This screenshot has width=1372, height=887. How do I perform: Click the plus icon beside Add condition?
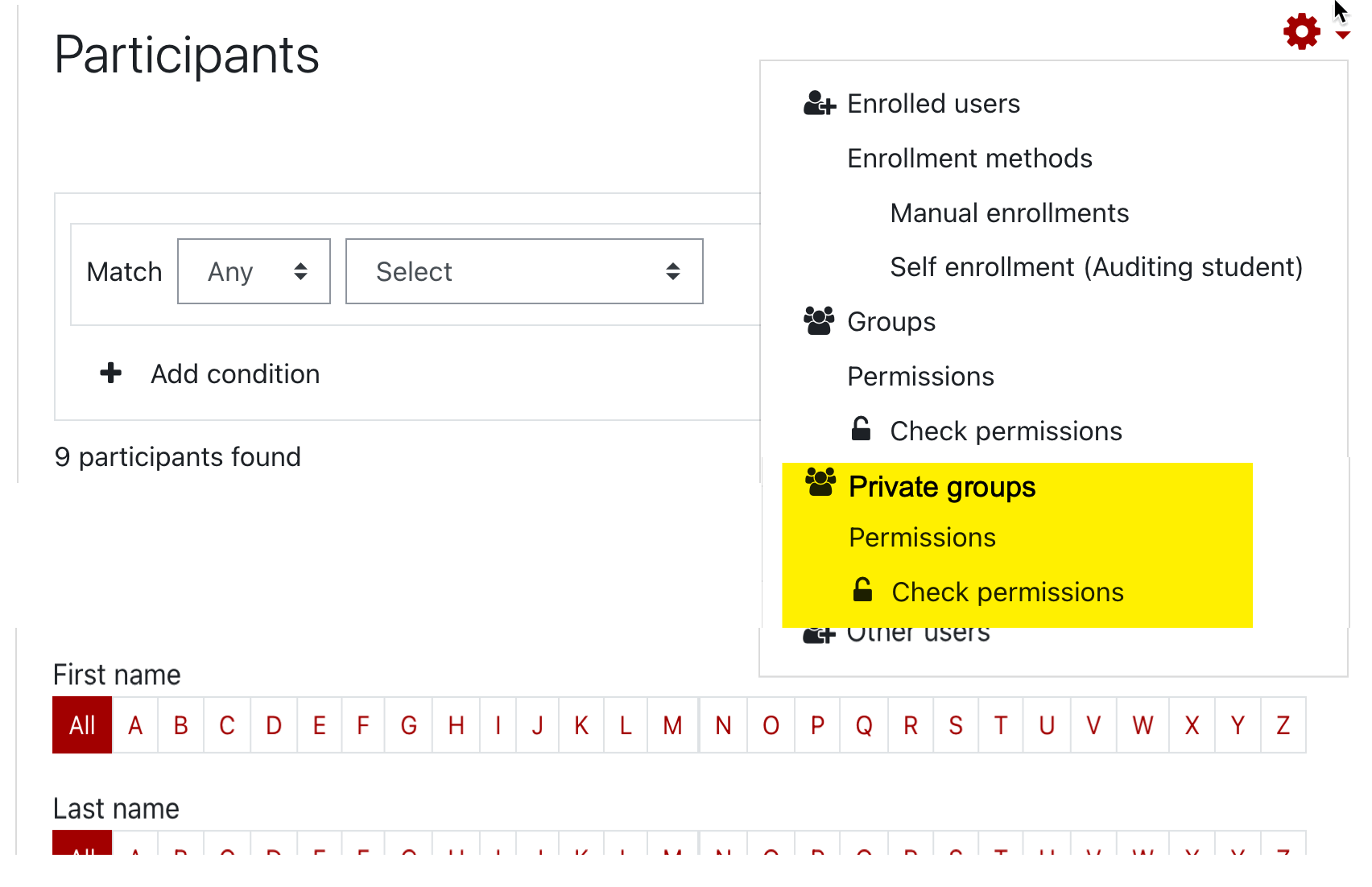[110, 373]
